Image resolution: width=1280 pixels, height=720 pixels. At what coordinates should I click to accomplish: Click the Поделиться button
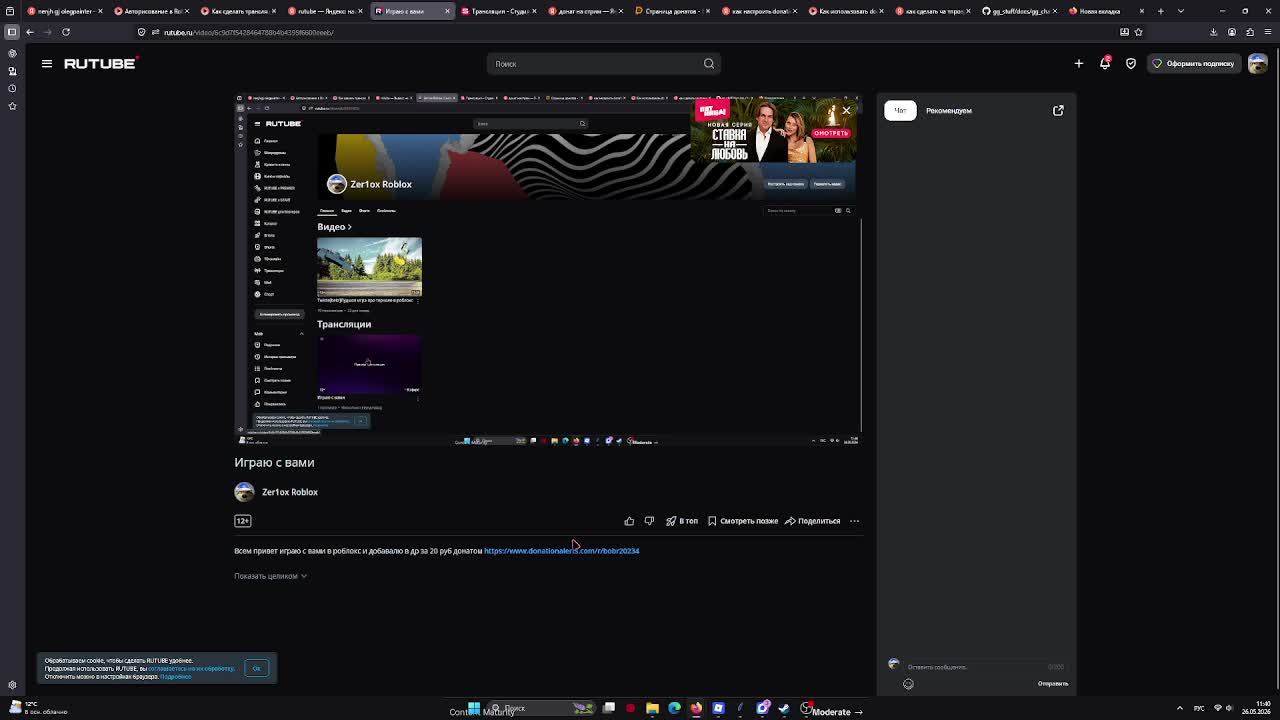coord(813,521)
